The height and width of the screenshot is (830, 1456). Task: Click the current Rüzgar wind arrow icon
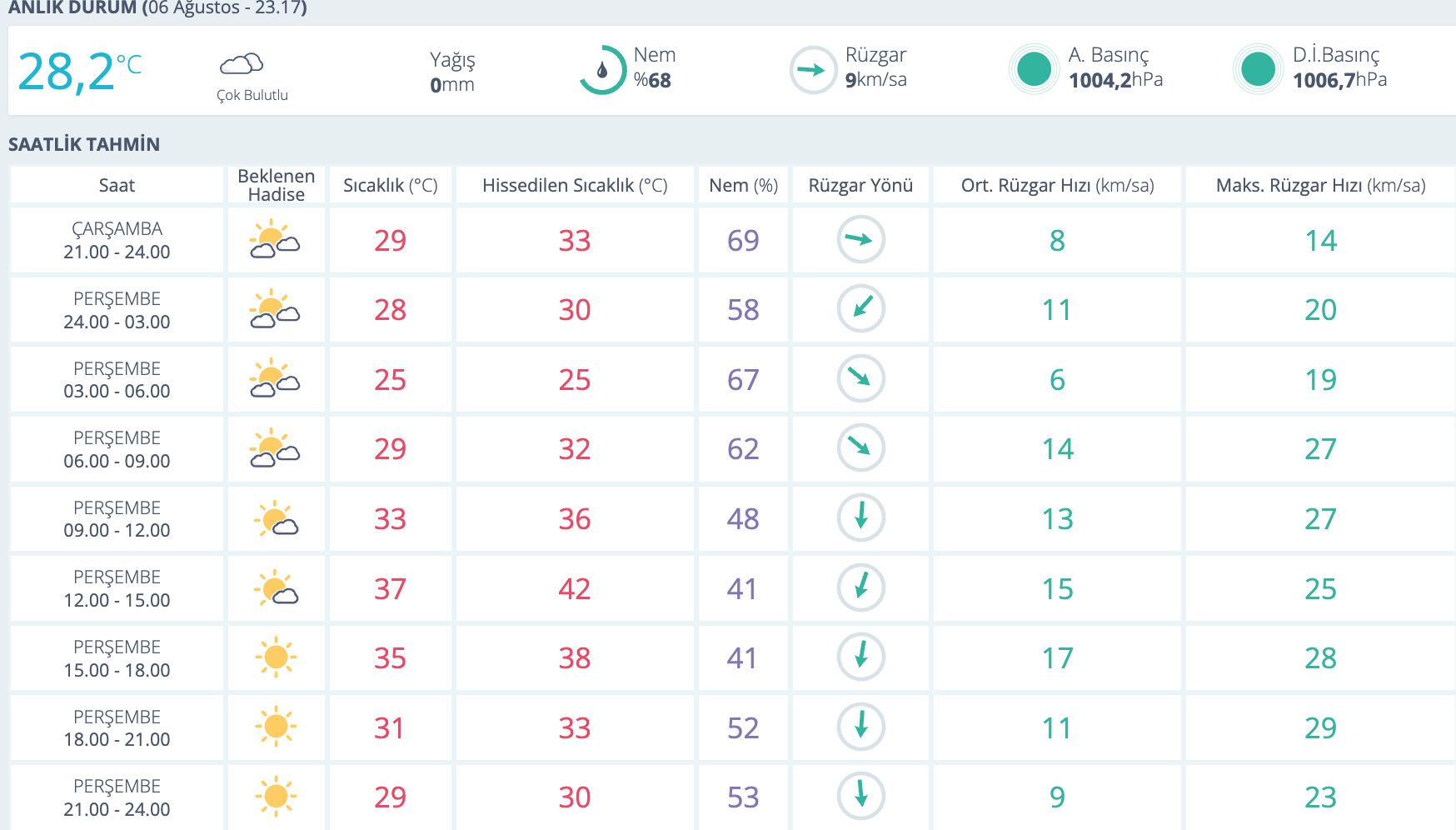coord(812,70)
